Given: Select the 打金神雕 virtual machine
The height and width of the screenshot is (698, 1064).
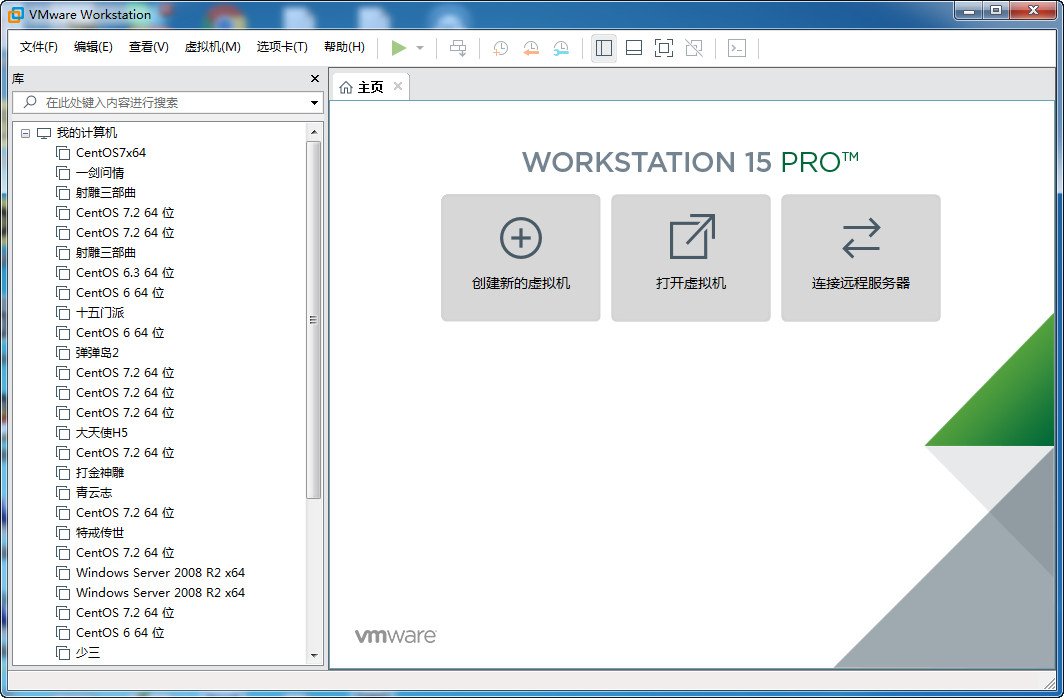Looking at the screenshot, I should point(100,473).
